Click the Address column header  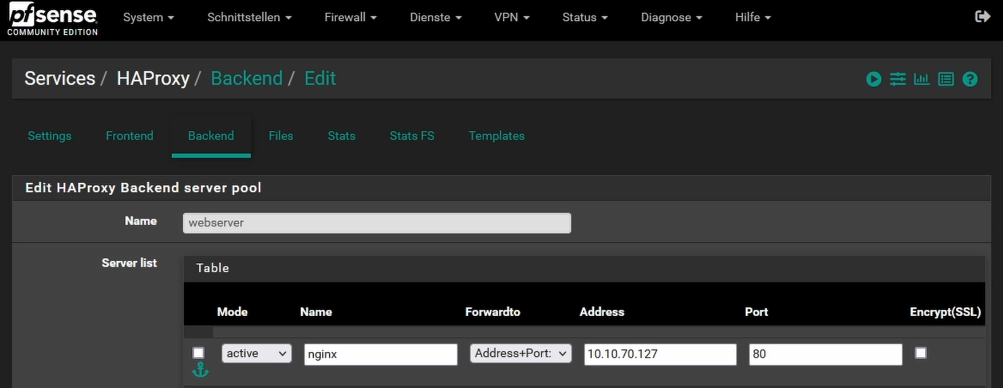(x=602, y=312)
